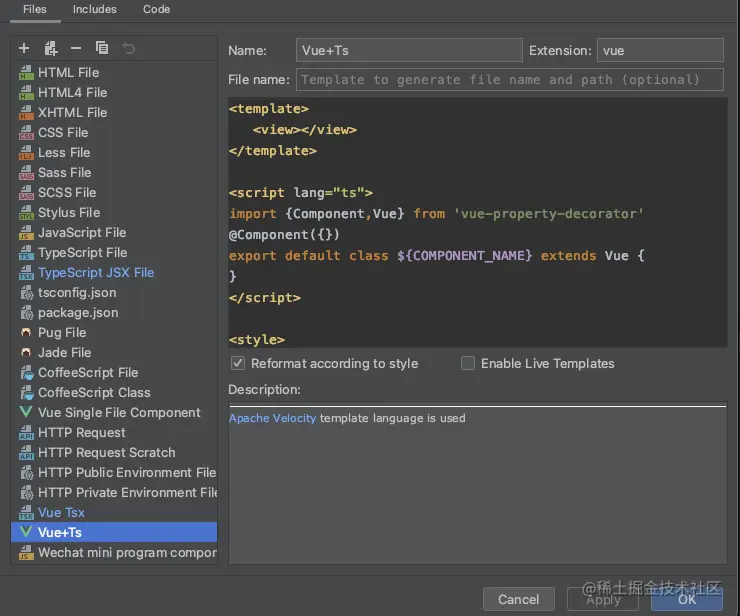Viewport: 740px width, 616px height.
Task: Click the Pug File template icon
Action: (26, 333)
